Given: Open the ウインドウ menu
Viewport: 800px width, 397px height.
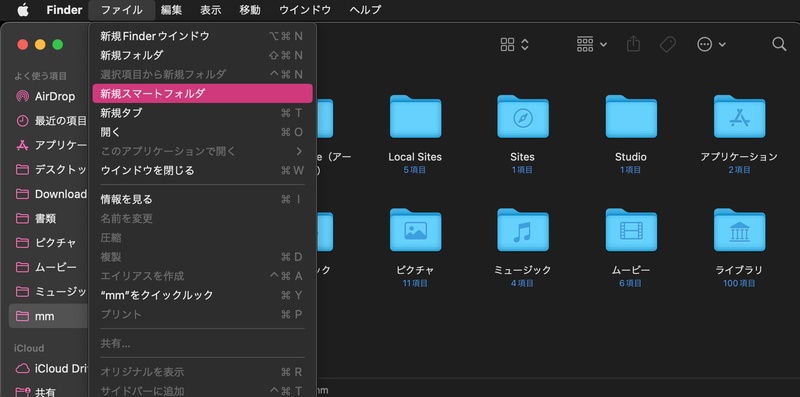Looking at the screenshot, I should coord(305,10).
